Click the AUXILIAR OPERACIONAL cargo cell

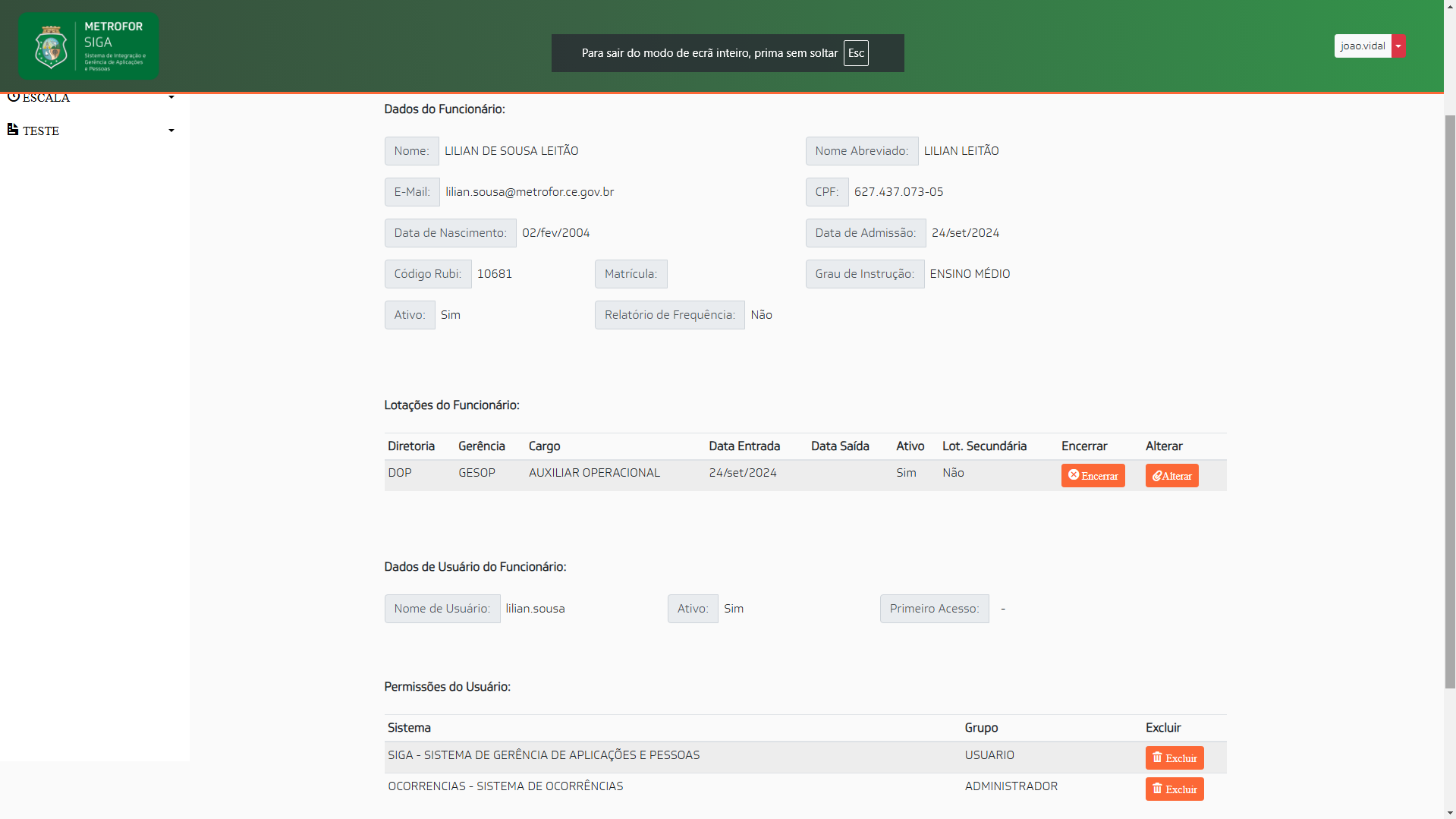pos(595,473)
